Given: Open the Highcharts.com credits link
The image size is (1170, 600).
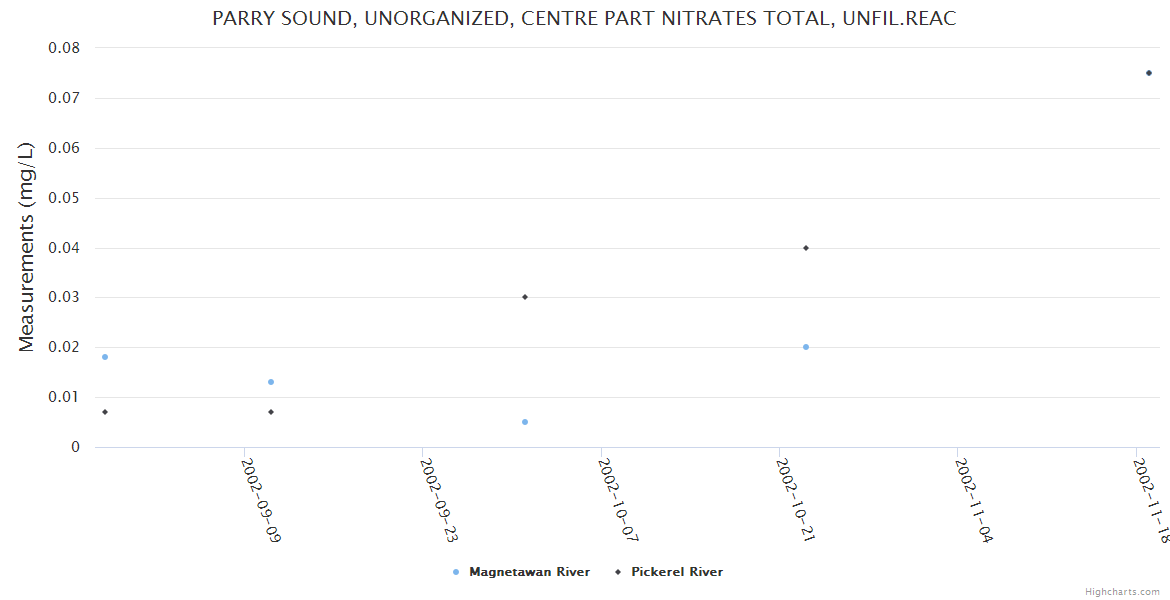Looking at the screenshot, I should [1122, 592].
